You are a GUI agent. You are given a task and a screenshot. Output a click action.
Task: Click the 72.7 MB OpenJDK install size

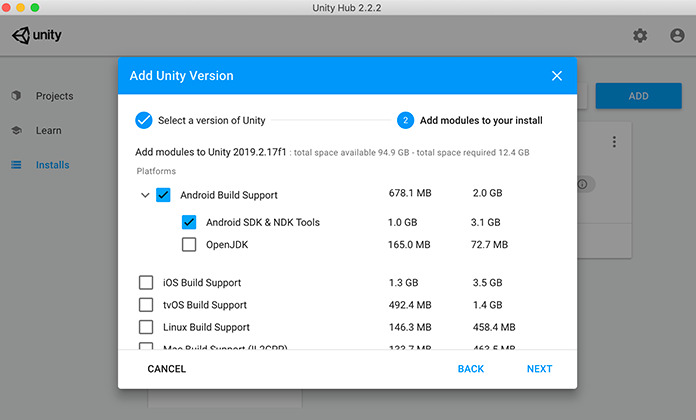coord(489,245)
